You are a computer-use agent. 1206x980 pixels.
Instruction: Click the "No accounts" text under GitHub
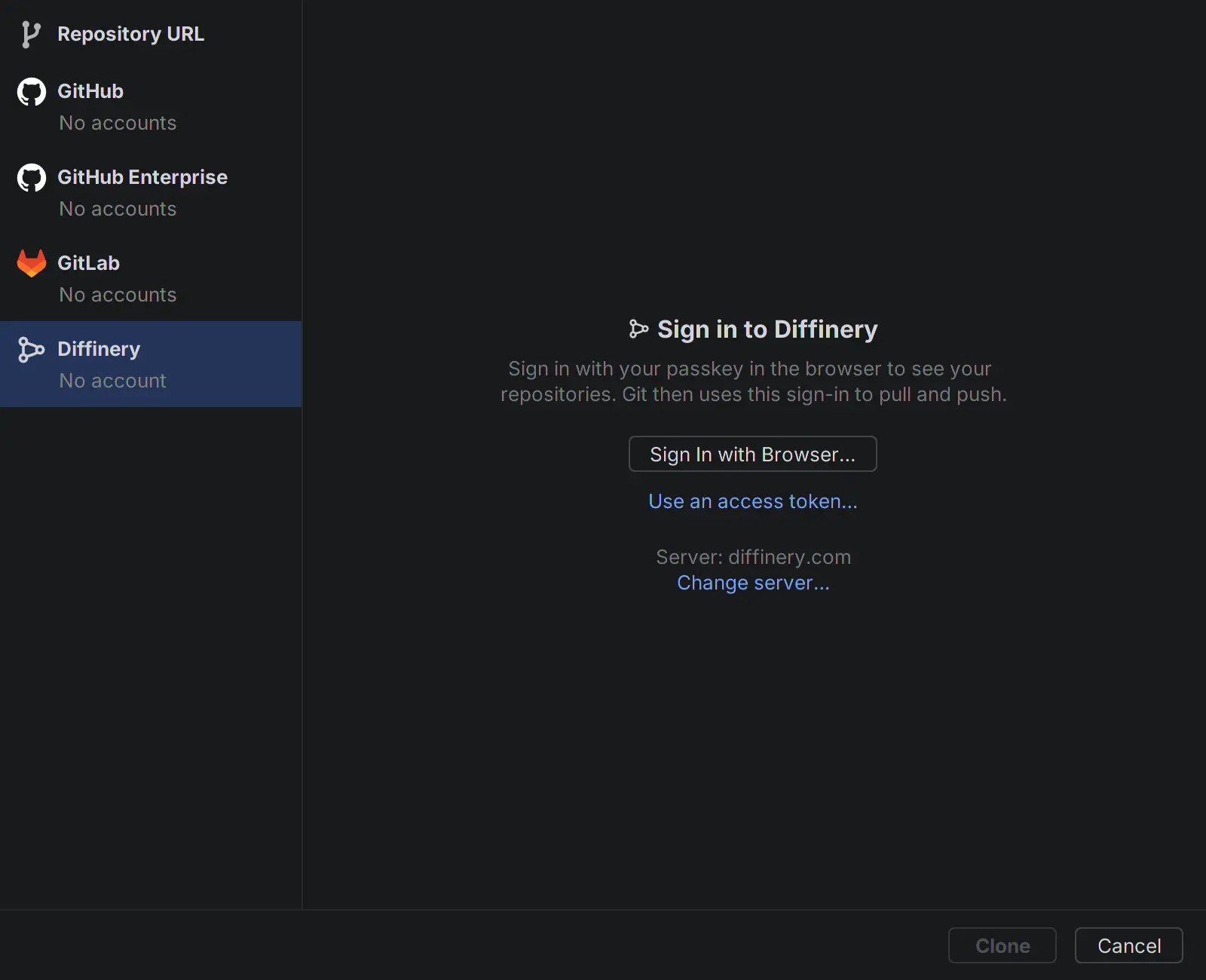pyautogui.click(x=118, y=123)
